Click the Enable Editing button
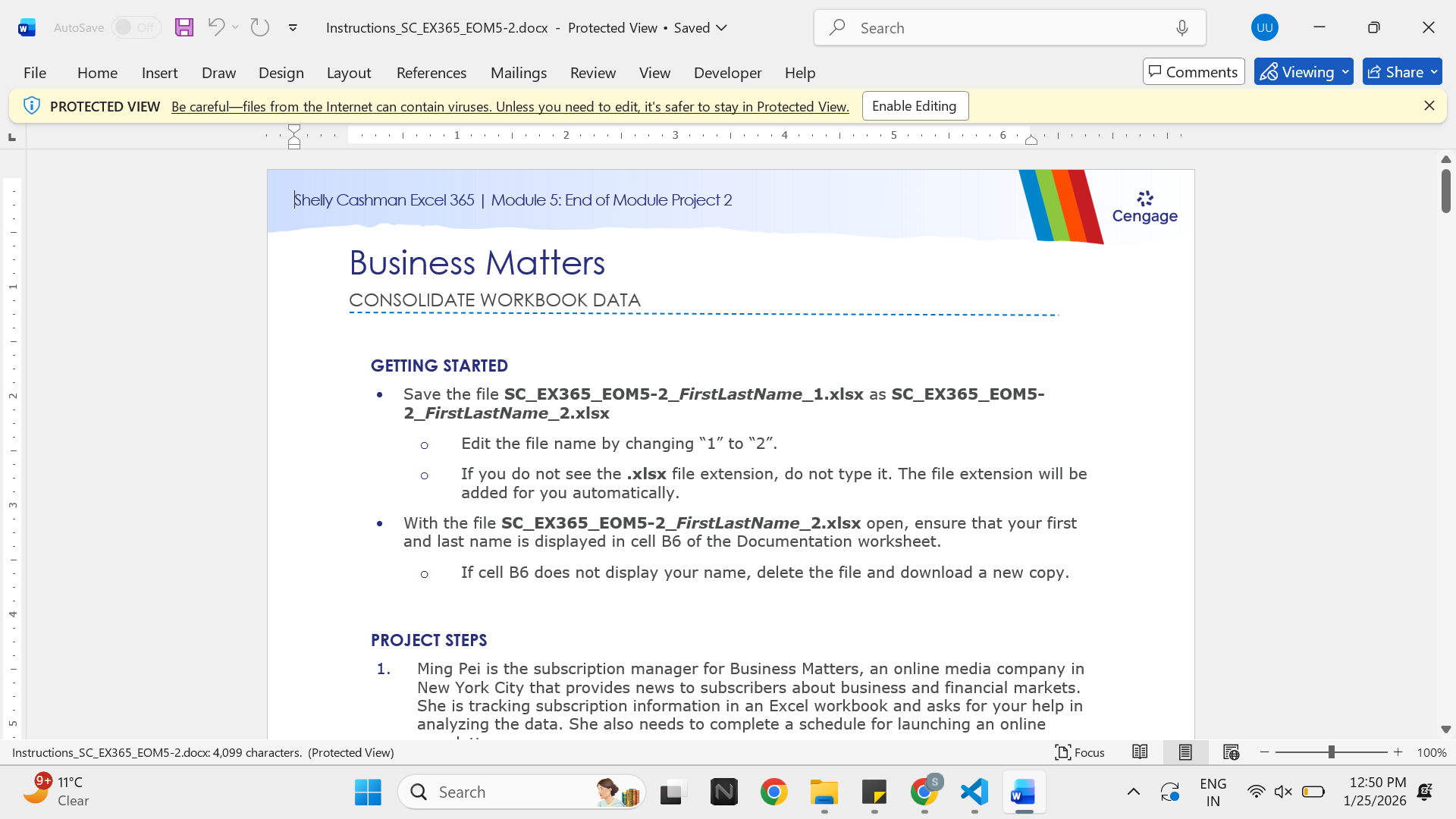Image resolution: width=1456 pixels, height=819 pixels. coord(915,106)
